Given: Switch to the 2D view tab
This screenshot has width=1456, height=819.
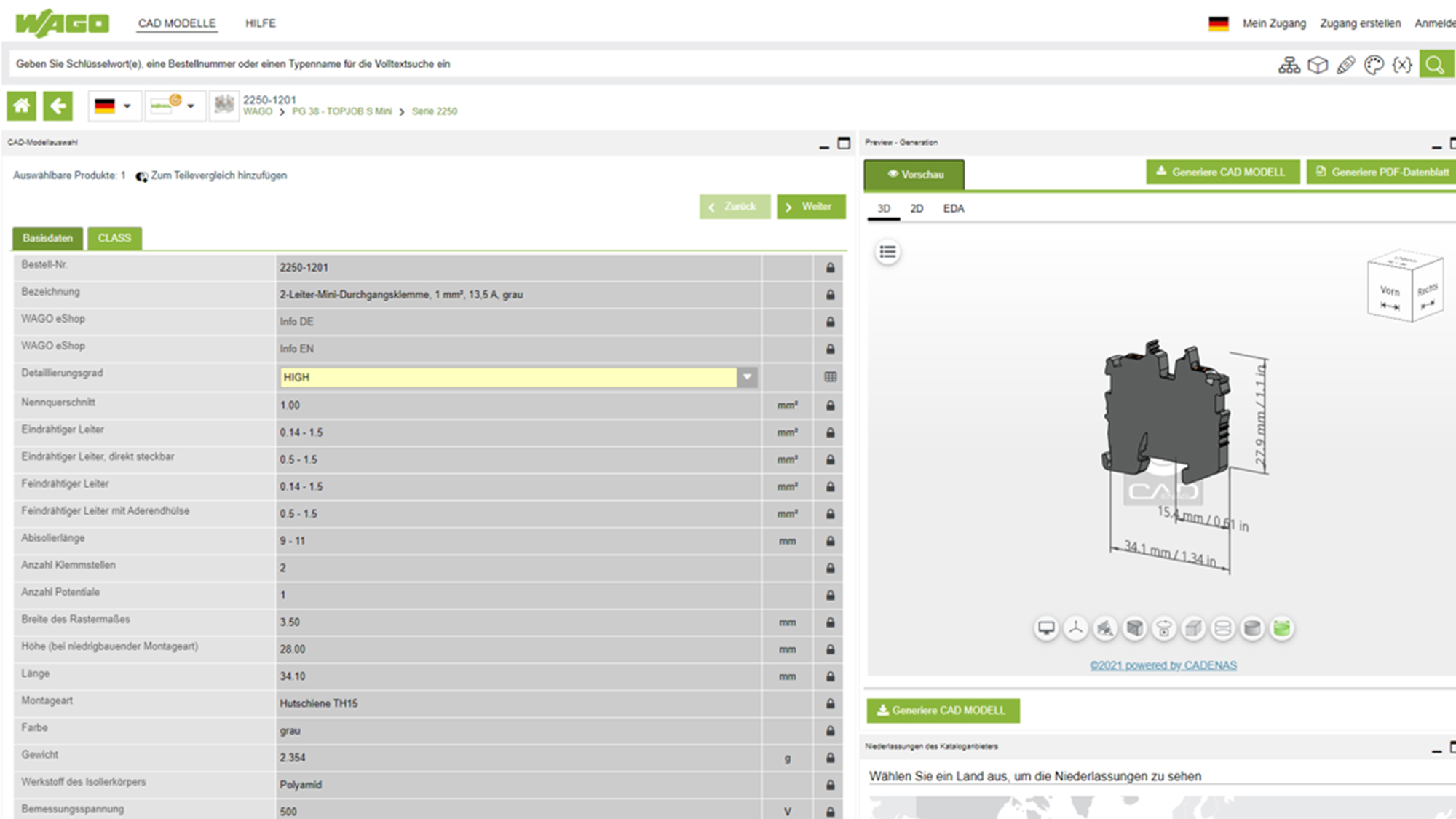Looking at the screenshot, I should point(917,209).
